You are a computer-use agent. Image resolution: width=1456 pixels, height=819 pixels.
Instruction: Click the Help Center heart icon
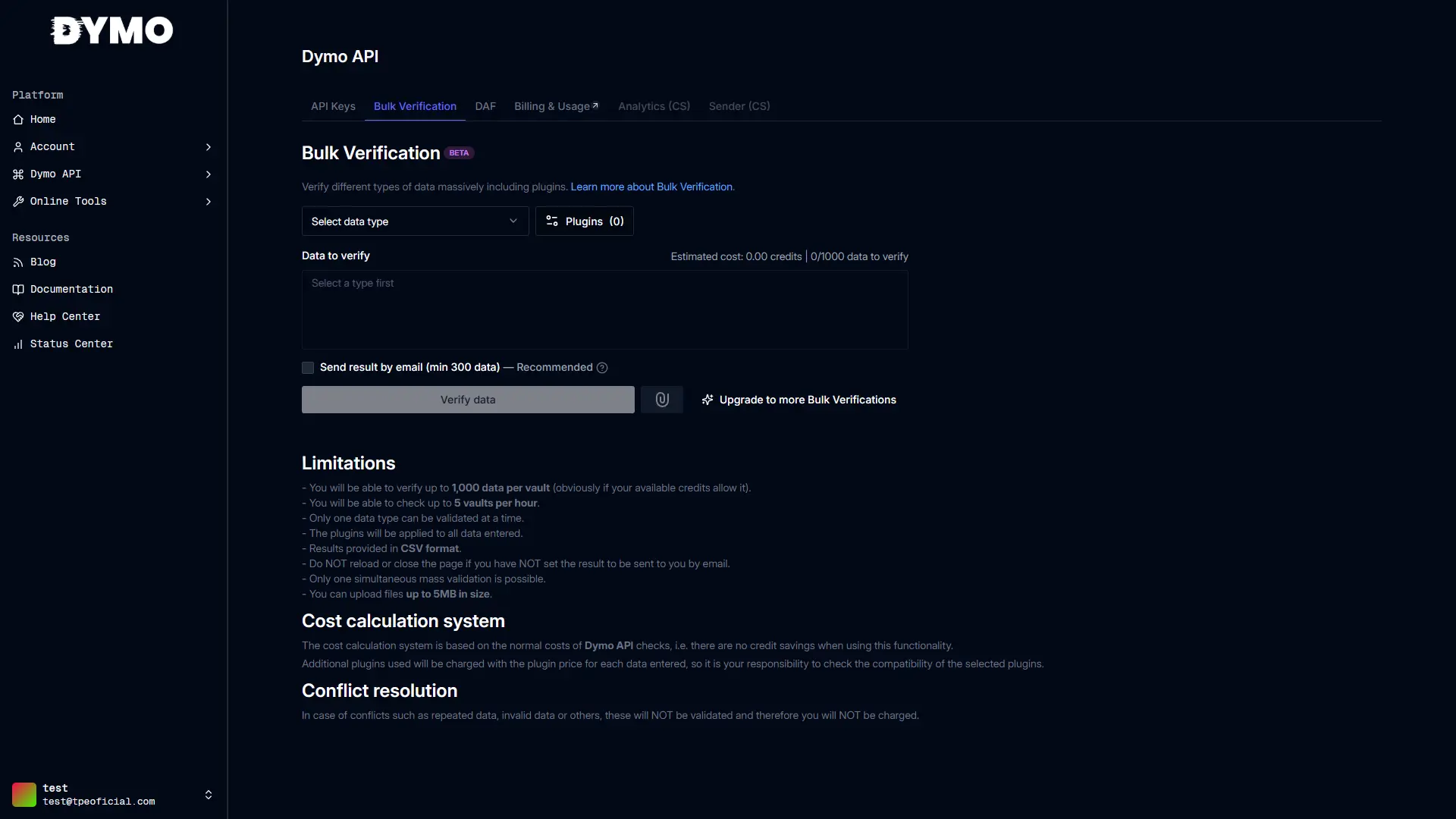coord(18,317)
